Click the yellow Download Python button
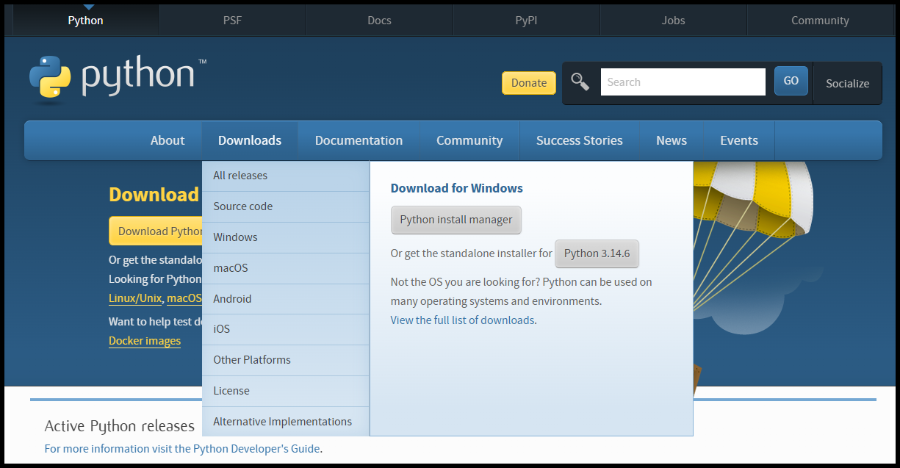Screen dimensions: 900x468 click(x=156, y=231)
